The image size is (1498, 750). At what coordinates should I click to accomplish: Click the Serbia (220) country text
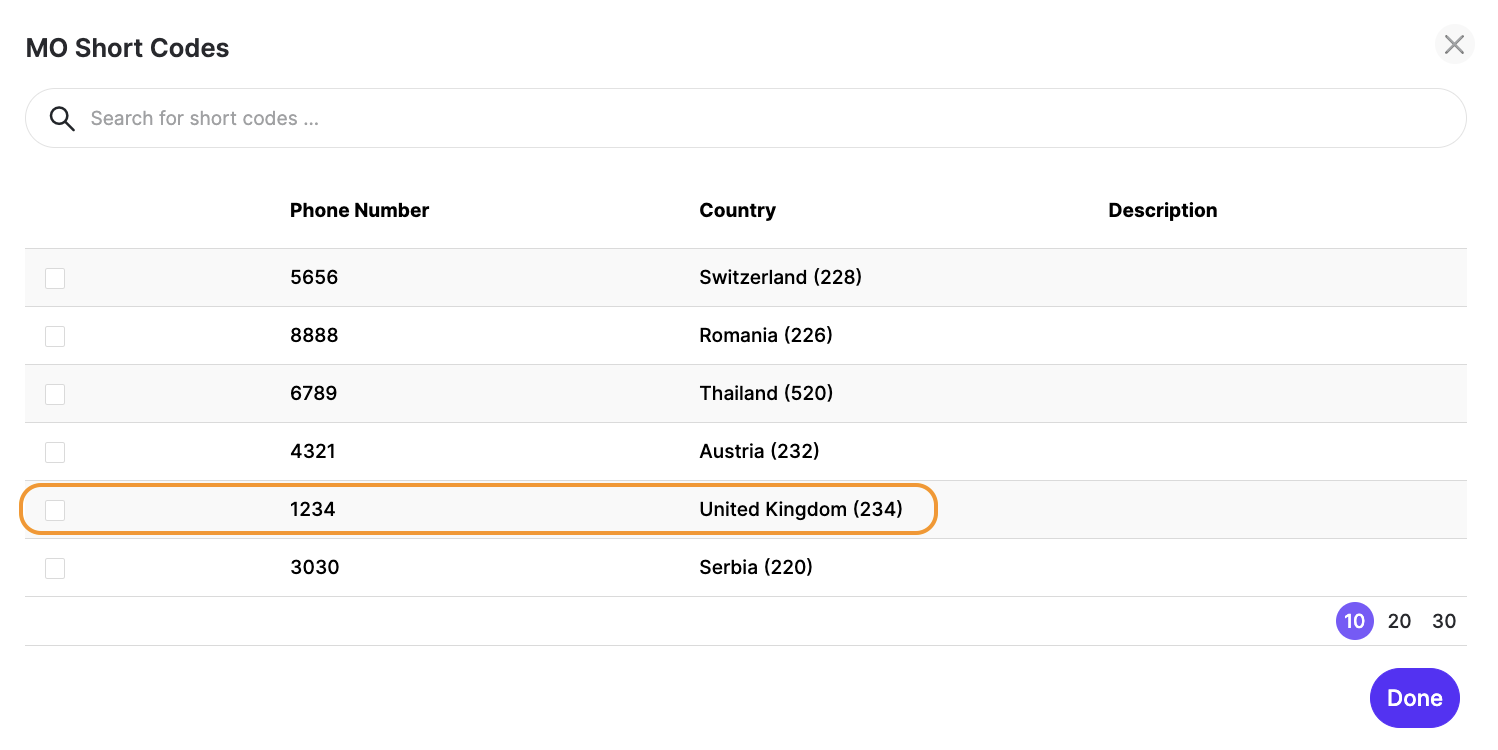point(755,567)
